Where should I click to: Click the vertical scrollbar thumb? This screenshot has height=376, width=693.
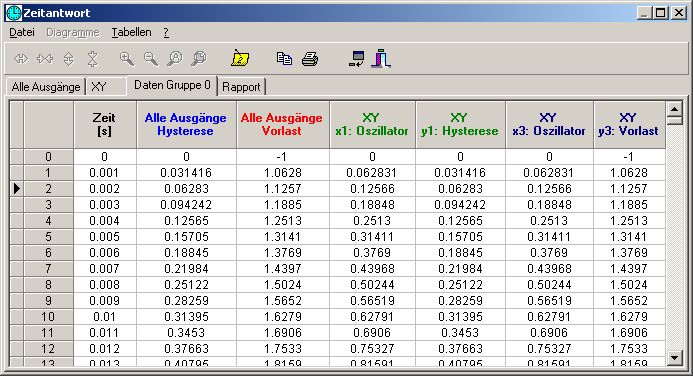(674, 120)
